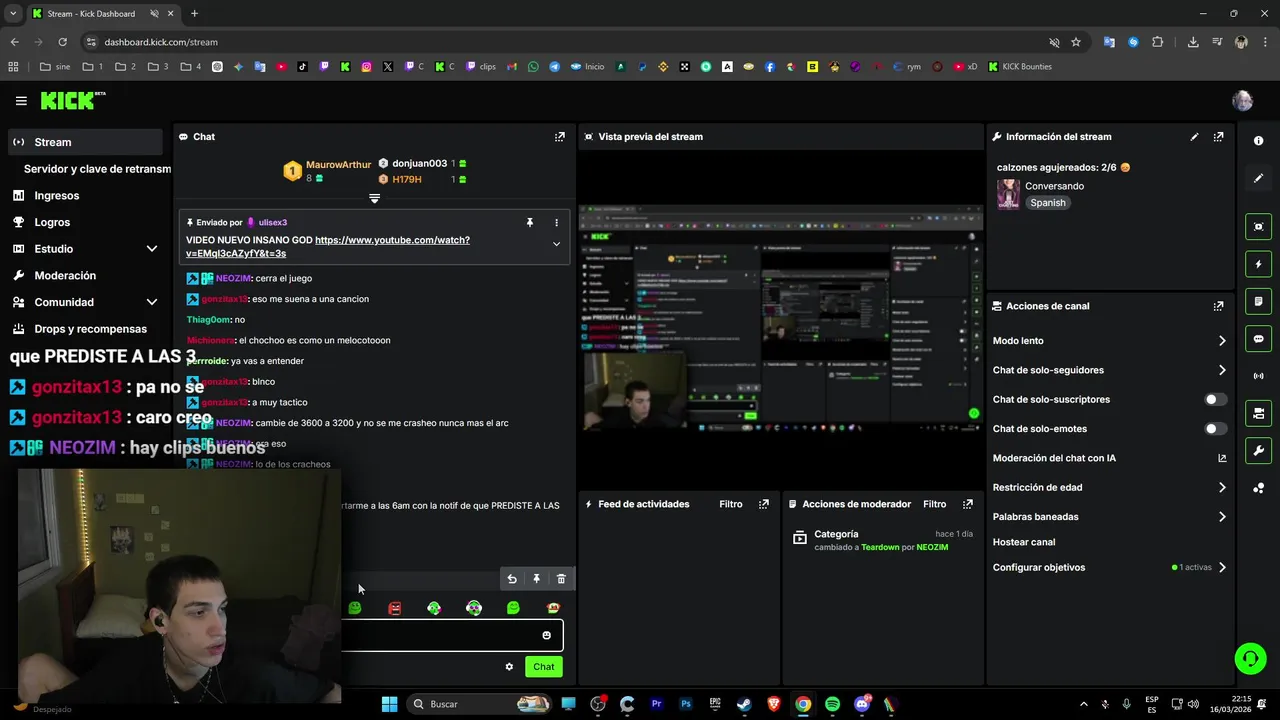The image size is (1280, 720).
Task: Open Spotify from the taskbar
Action: (832, 704)
